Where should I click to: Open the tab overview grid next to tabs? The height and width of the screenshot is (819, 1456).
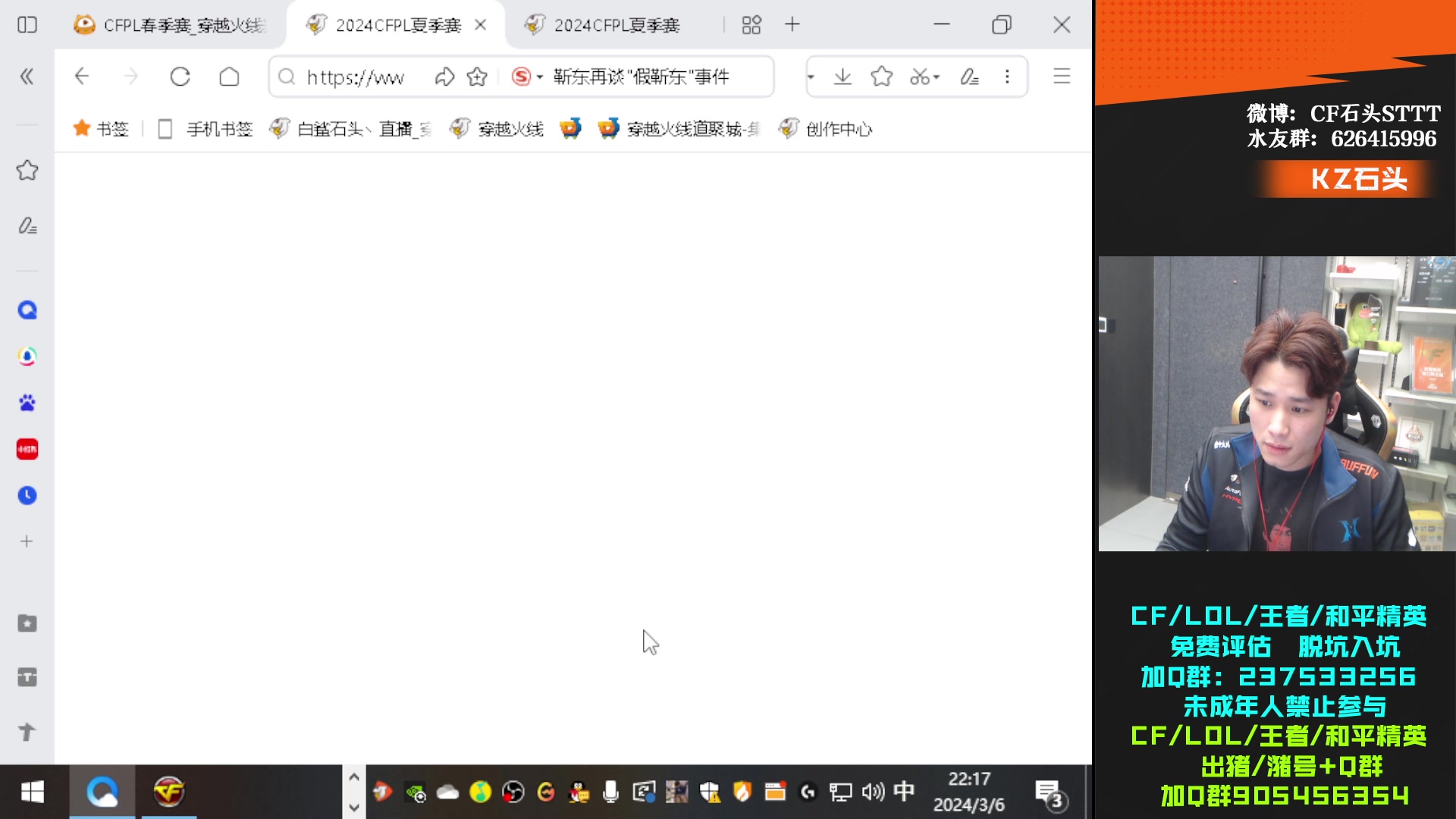coord(751,24)
